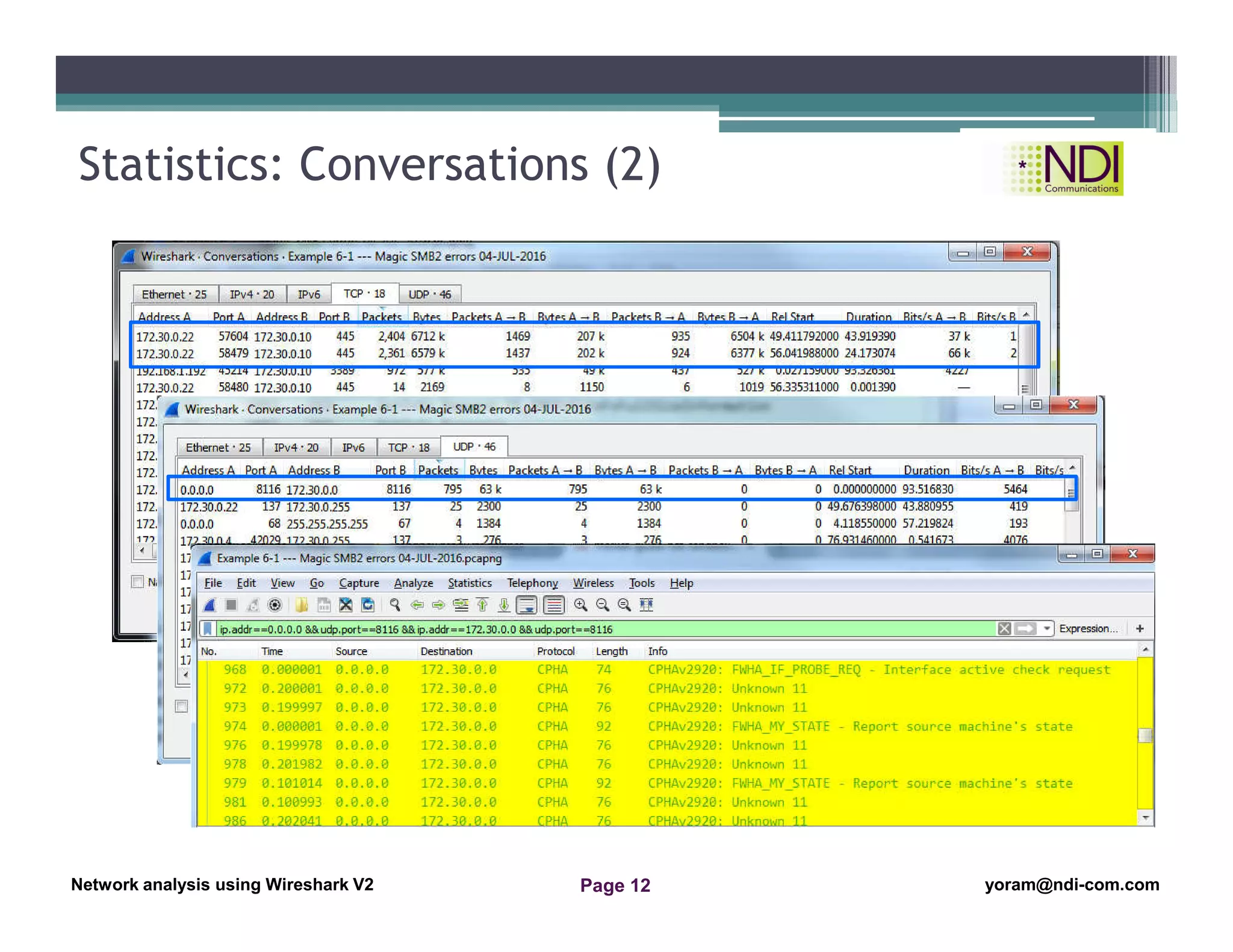
Task: Select Ethernet · 25 tab in second Conversations window
Action: click(219, 447)
